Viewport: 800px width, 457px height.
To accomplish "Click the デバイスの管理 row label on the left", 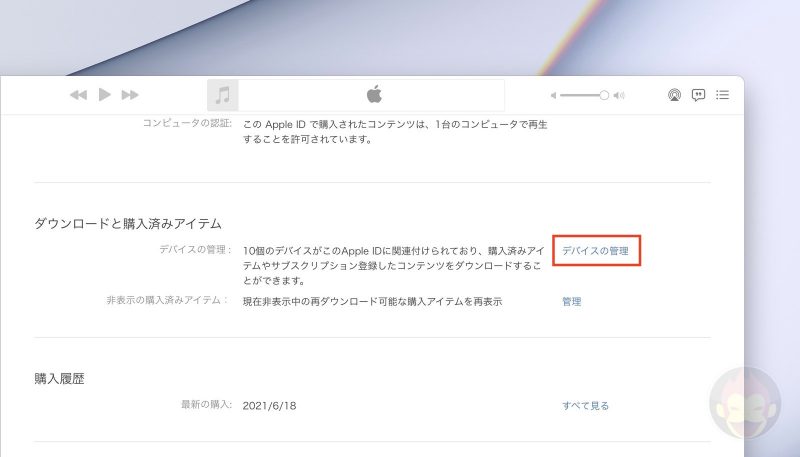I will click(195, 249).
